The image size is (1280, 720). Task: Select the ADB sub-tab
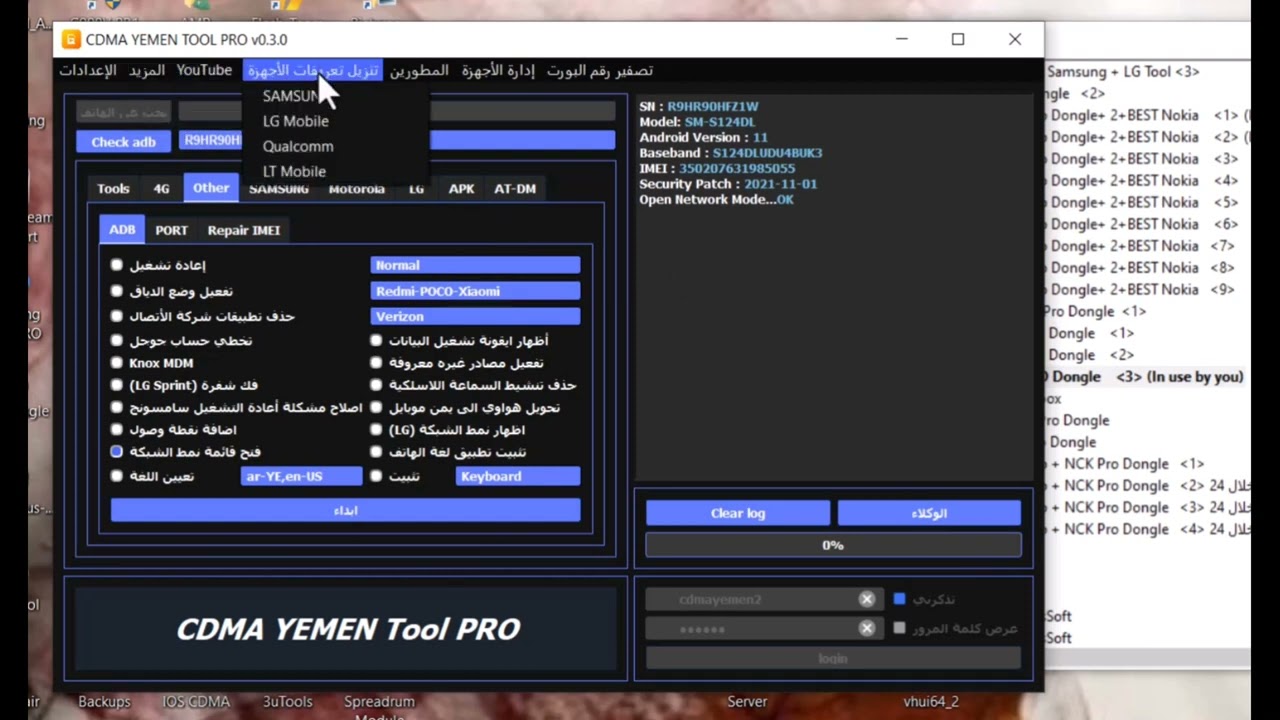click(x=122, y=230)
